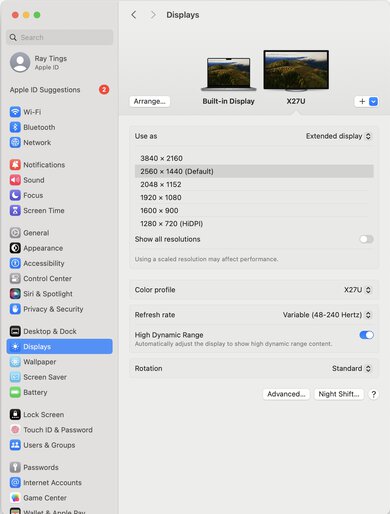Open Focus moon icon
The height and width of the screenshot is (514, 390).
[15, 195]
